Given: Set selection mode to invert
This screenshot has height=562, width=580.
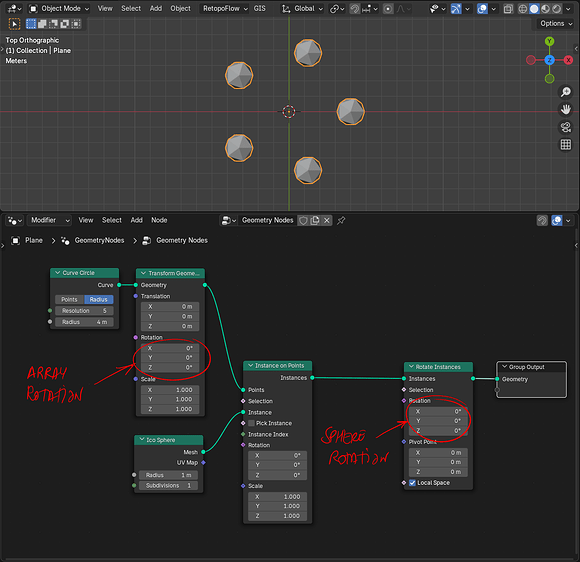Looking at the screenshot, I should coord(65,24).
